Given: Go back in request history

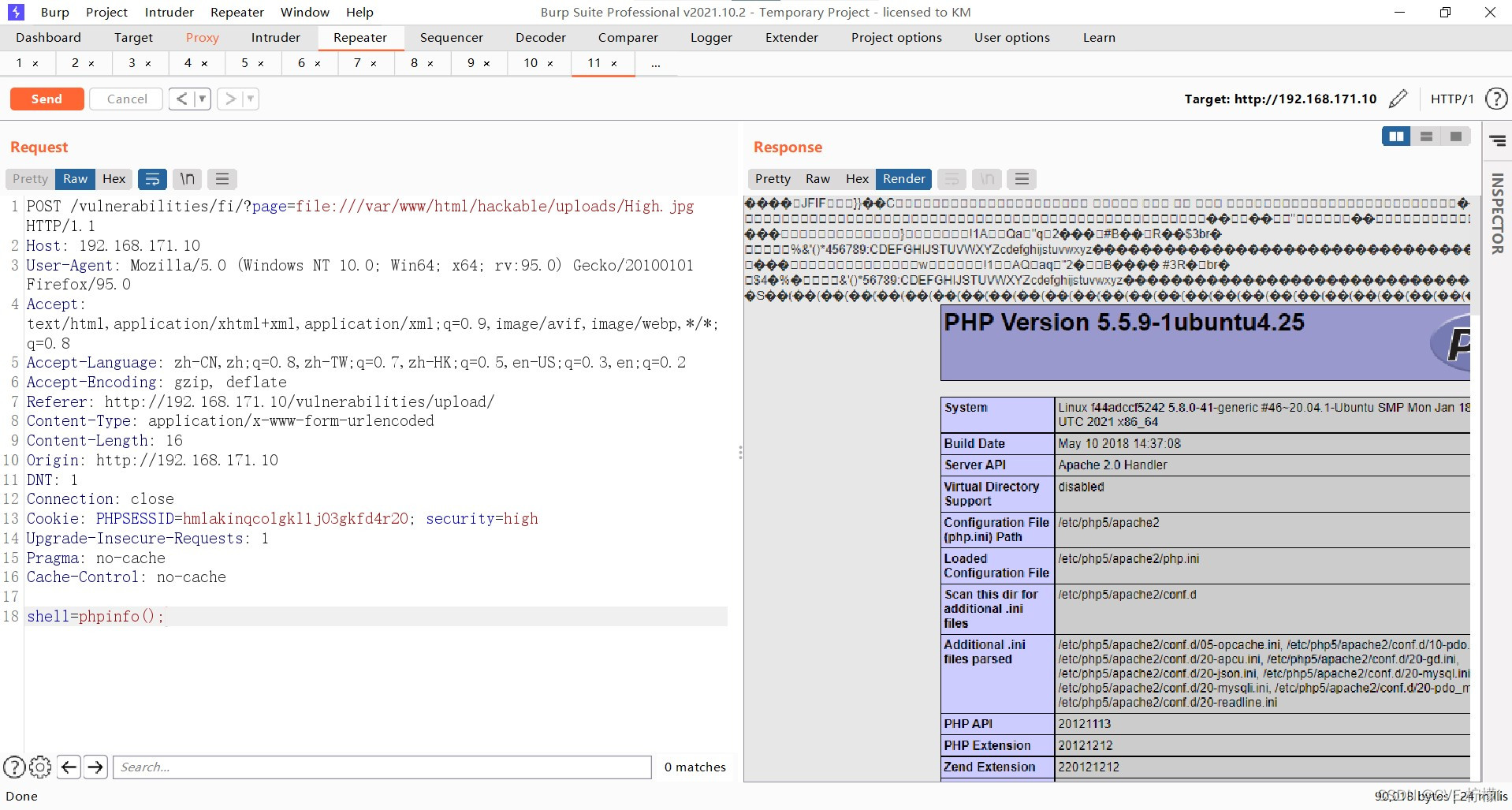Looking at the screenshot, I should tap(181, 99).
